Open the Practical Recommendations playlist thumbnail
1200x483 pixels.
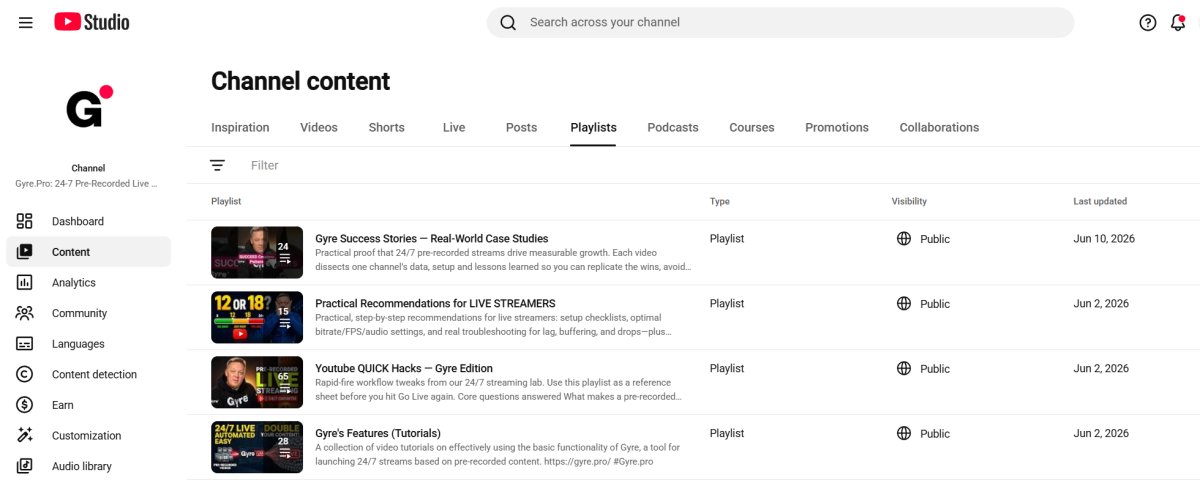click(257, 317)
